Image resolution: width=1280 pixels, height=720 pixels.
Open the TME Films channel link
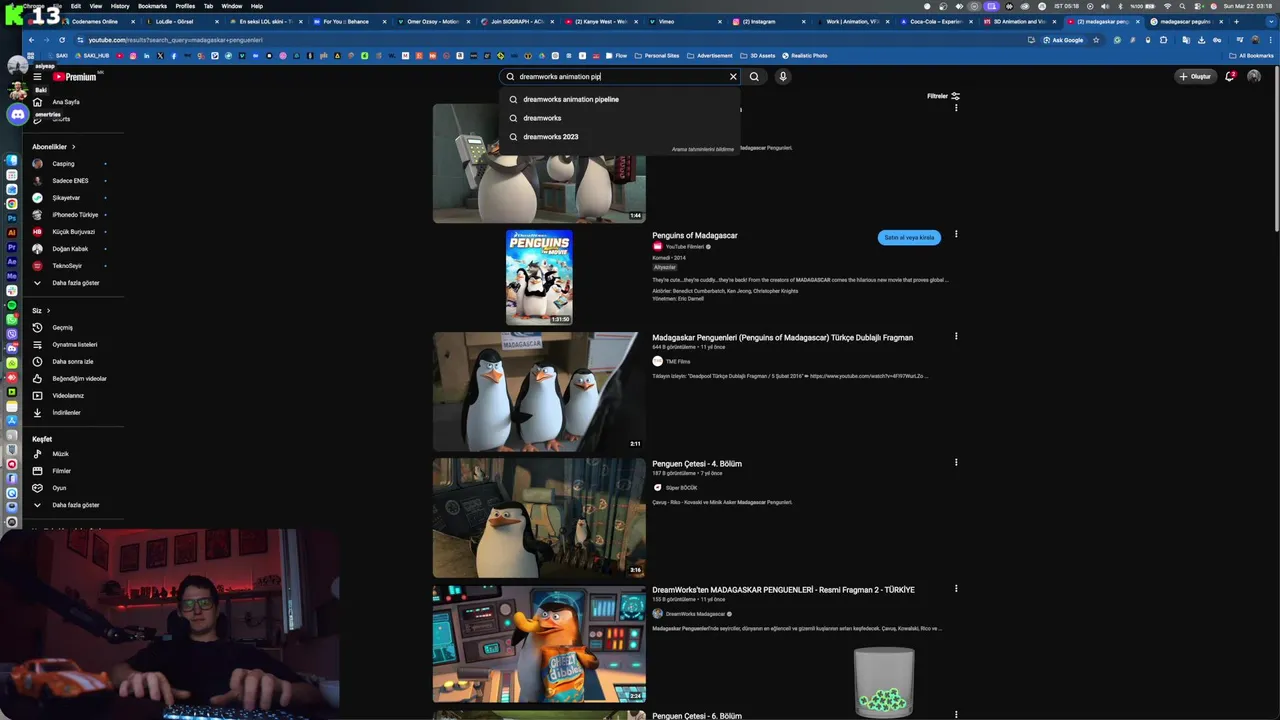(x=678, y=361)
